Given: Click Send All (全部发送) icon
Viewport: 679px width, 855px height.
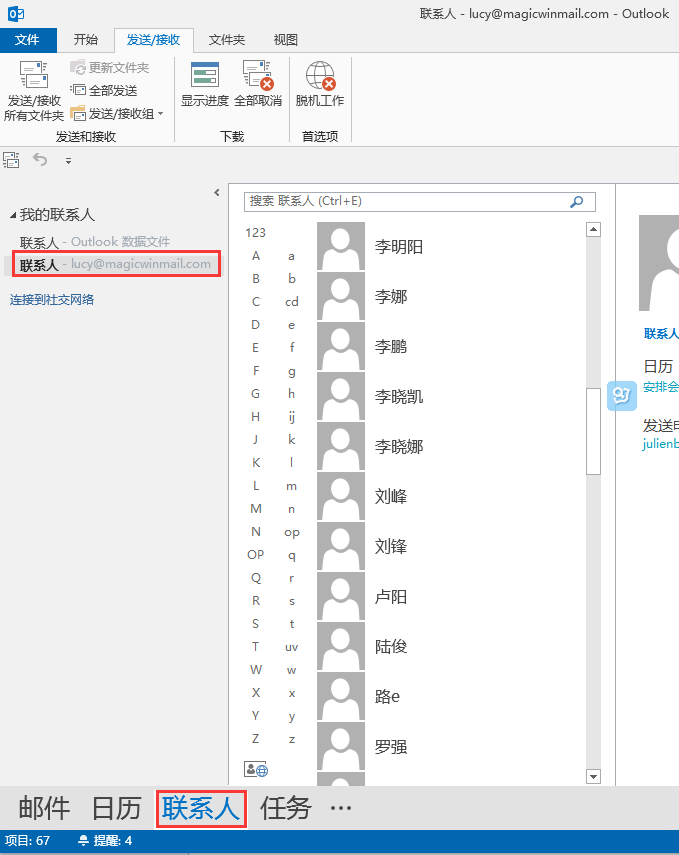Looking at the screenshot, I should click(79, 90).
